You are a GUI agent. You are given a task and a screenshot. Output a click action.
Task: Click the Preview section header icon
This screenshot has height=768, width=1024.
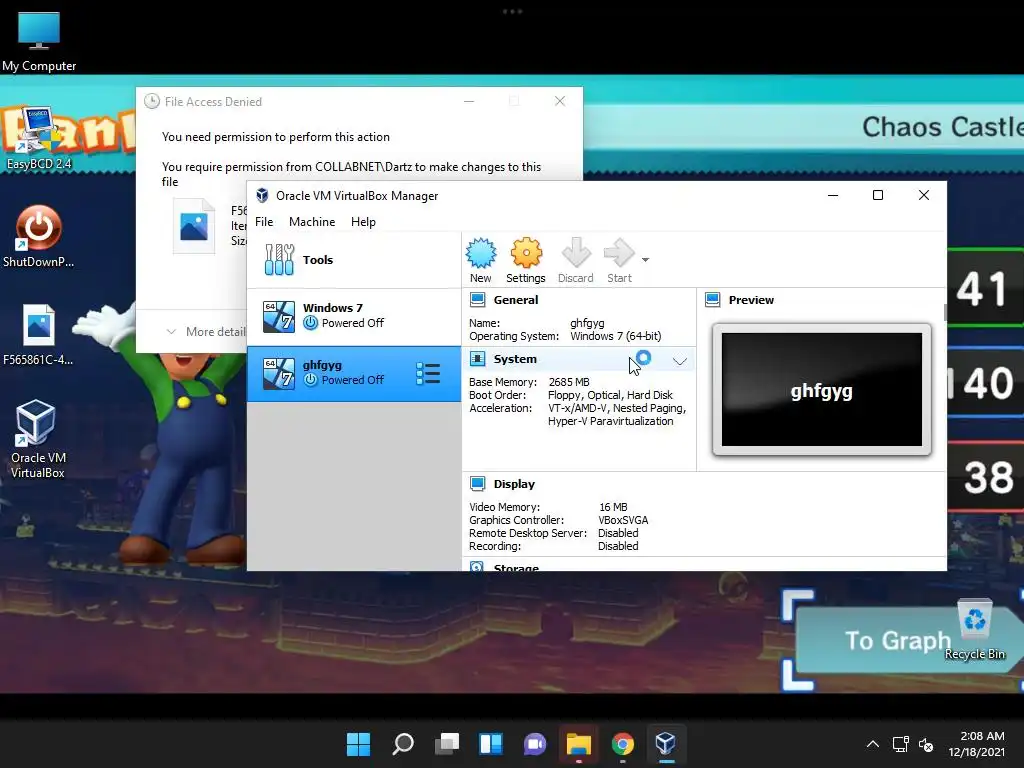[x=712, y=300]
